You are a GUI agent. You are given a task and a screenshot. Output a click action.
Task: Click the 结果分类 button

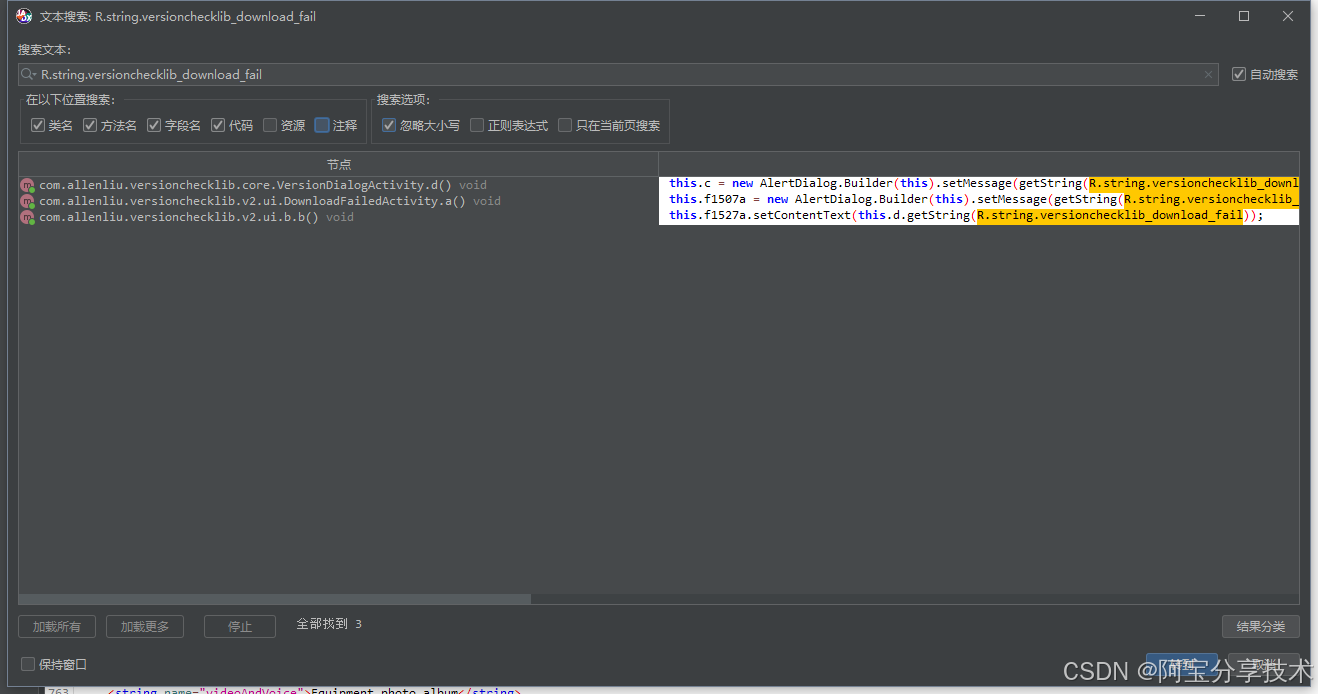(x=1261, y=626)
